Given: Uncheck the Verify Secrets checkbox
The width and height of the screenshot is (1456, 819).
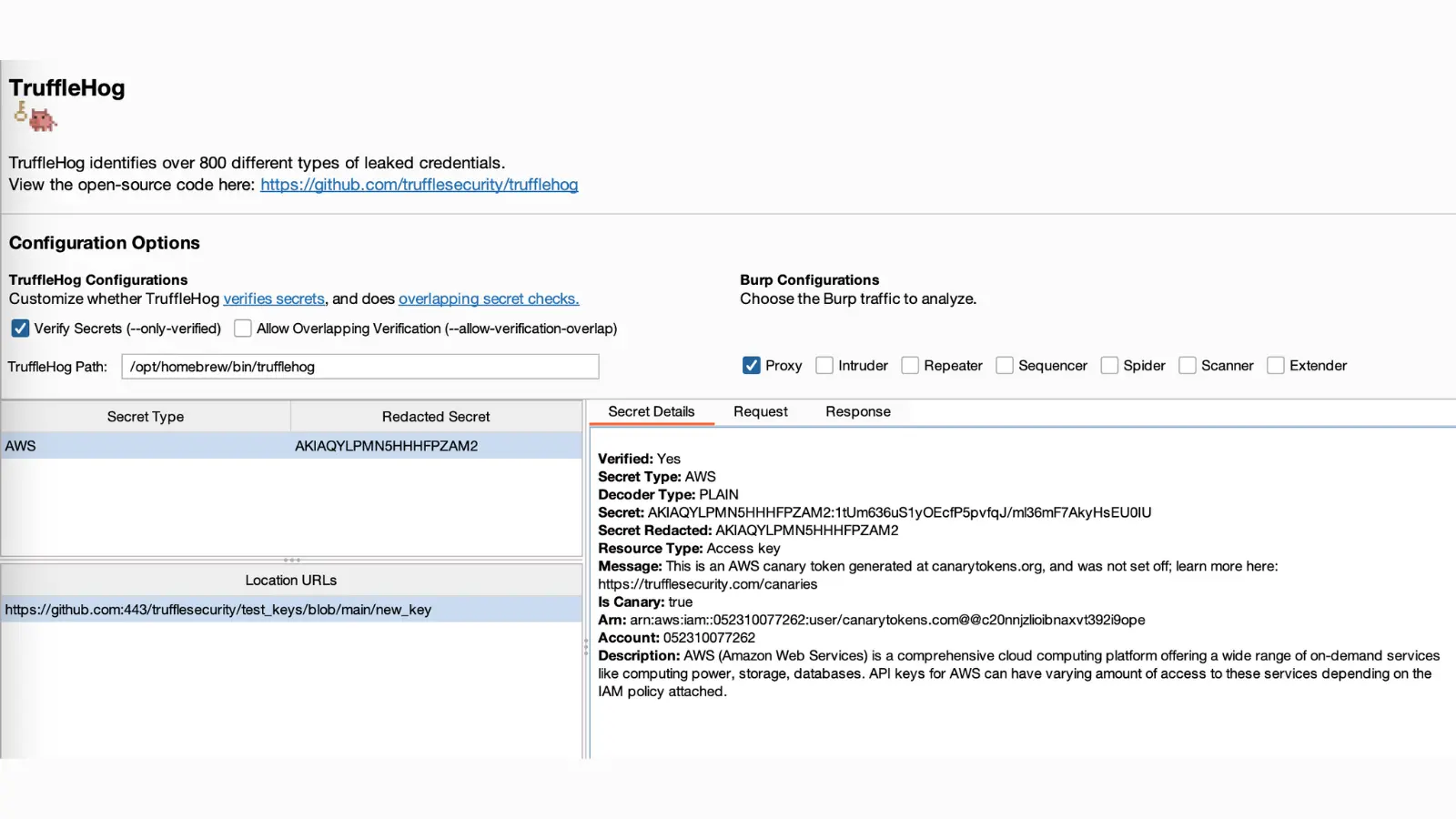Looking at the screenshot, I should 20,329.
